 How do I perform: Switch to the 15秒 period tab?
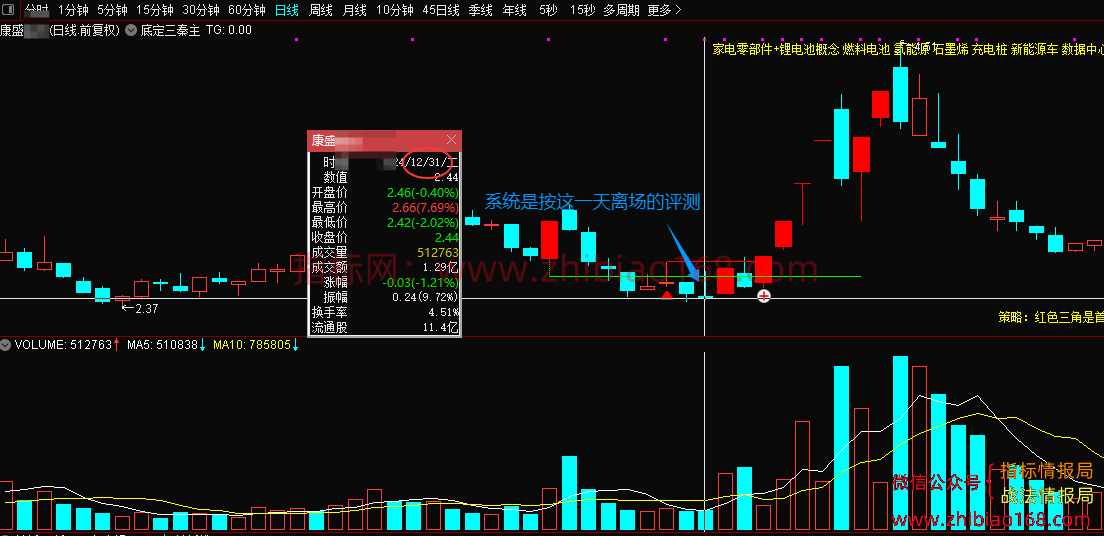tap(582, 10)
